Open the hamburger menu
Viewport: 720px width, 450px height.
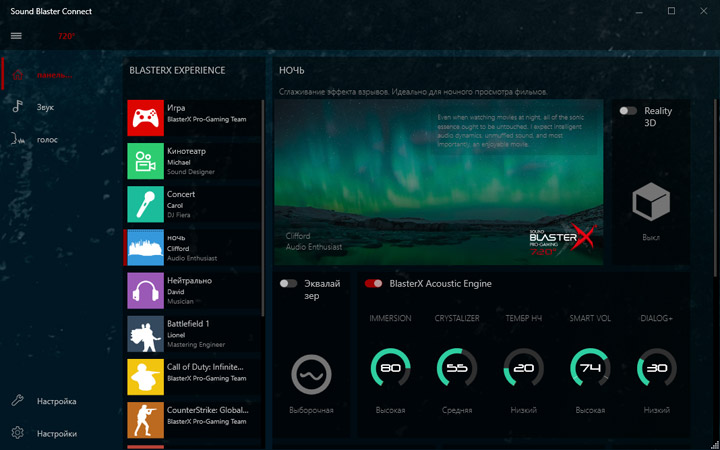pos(16,36)
